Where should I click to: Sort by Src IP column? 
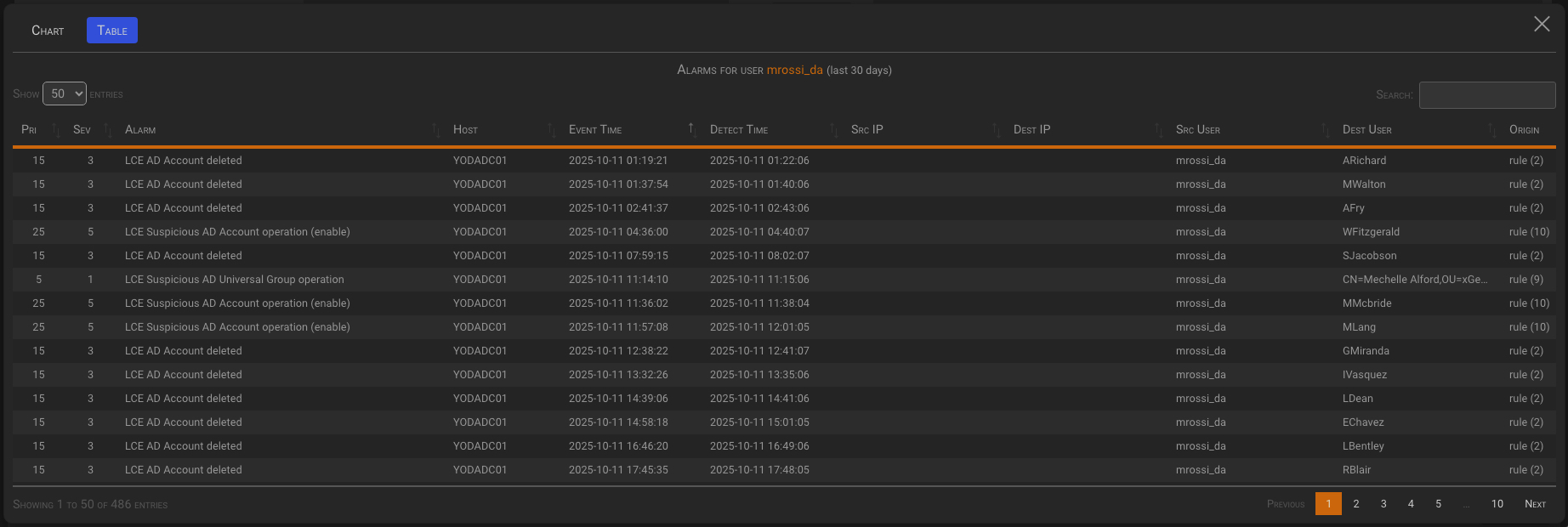coord(866,129)
